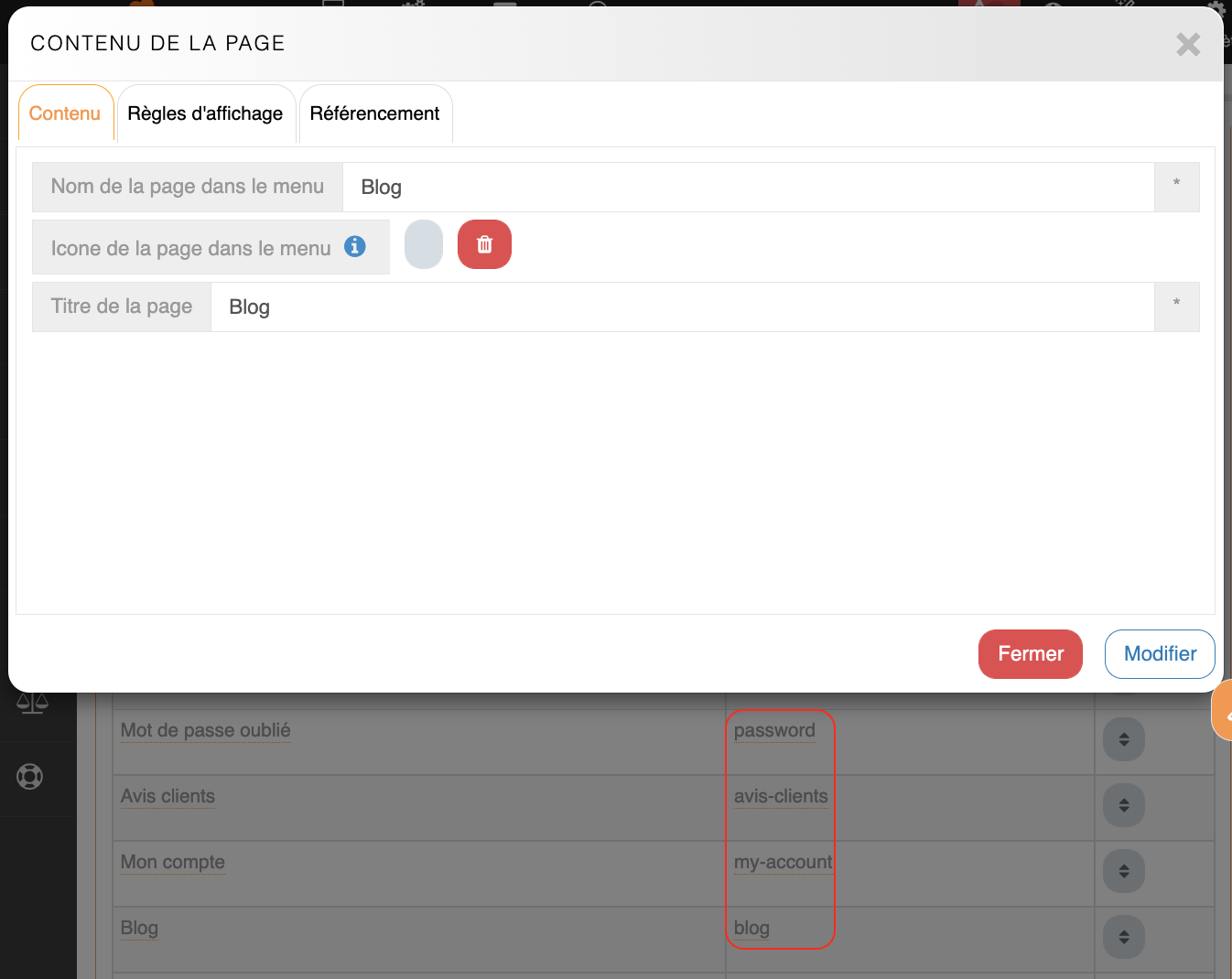Screen dimensions: 1232x979
Task: Click the my-account URL slug
Action: coord(783,862)
